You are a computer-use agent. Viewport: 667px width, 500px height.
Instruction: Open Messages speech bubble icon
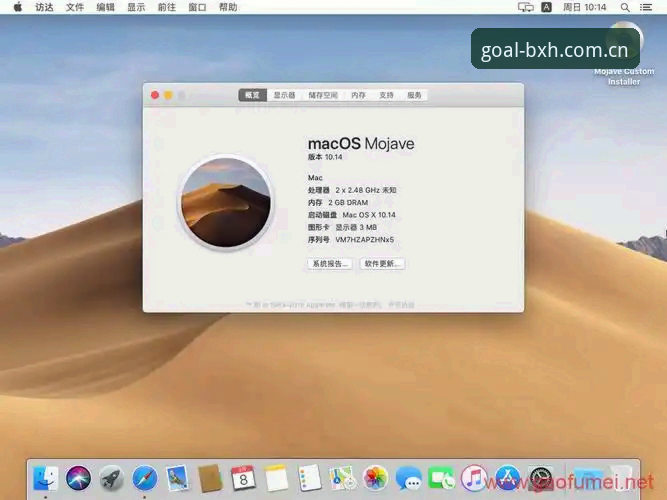(x=408, y=478)
